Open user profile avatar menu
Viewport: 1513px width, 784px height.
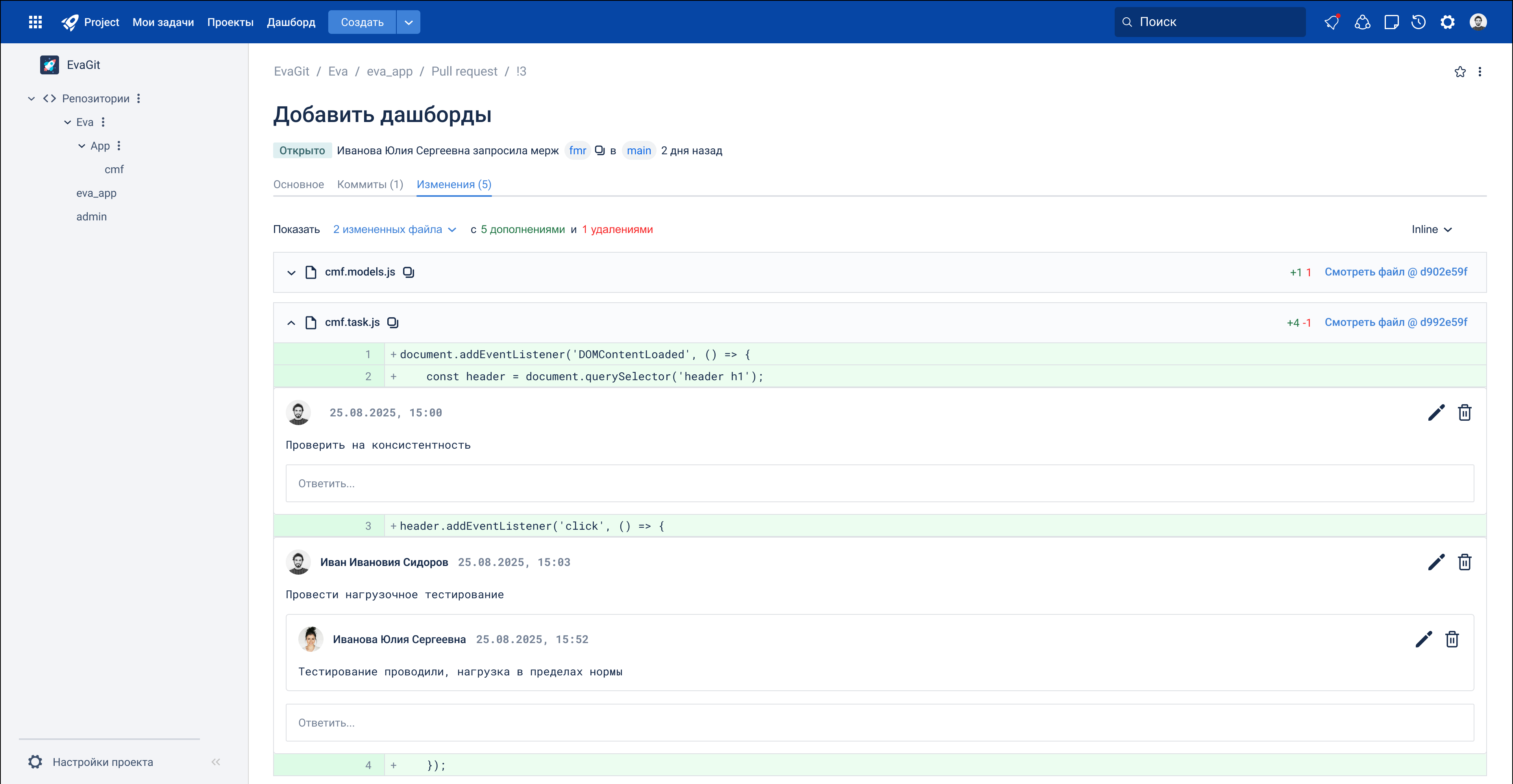point(1478,22)
